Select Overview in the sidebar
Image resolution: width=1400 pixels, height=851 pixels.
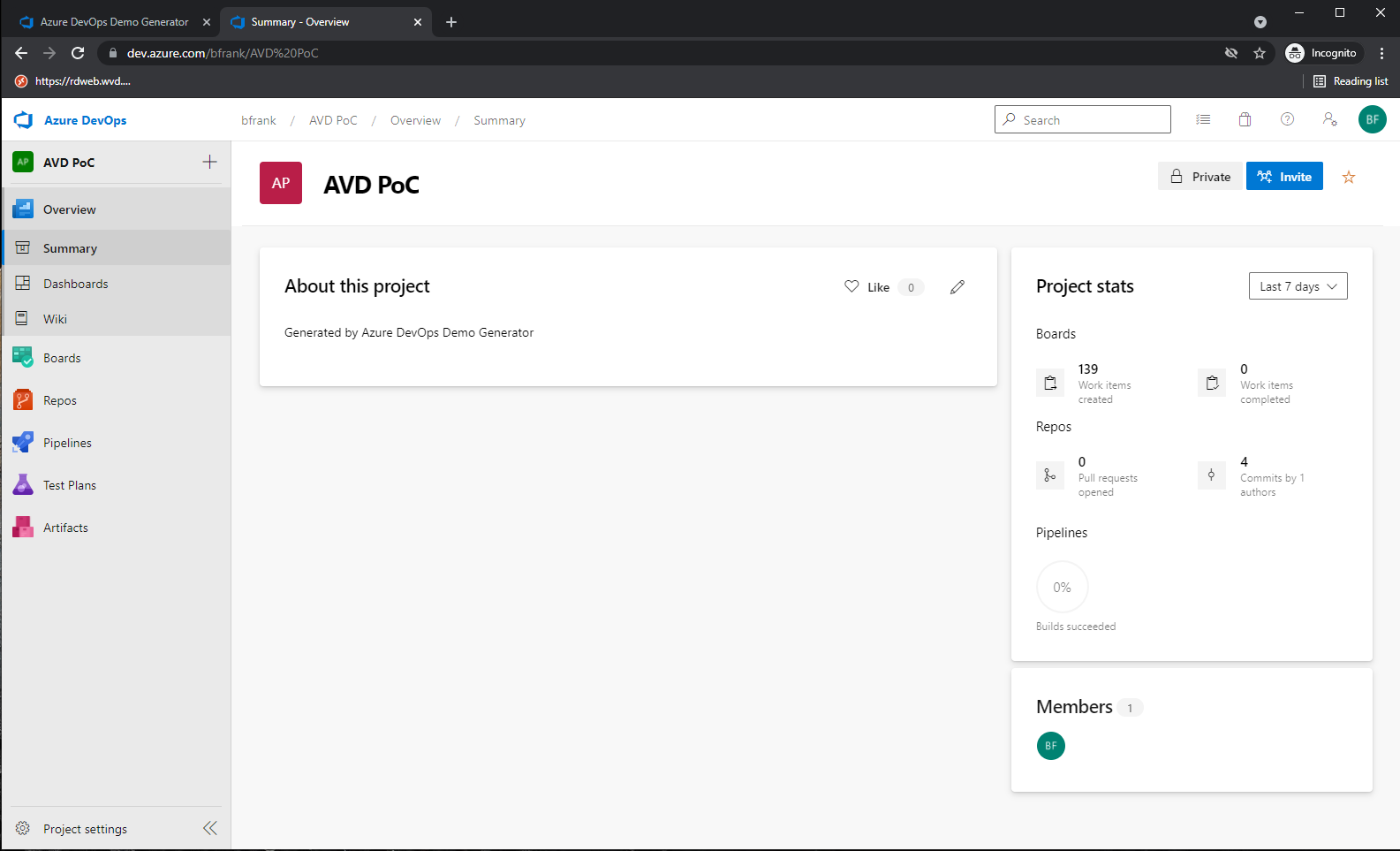[x=116, y=209]
